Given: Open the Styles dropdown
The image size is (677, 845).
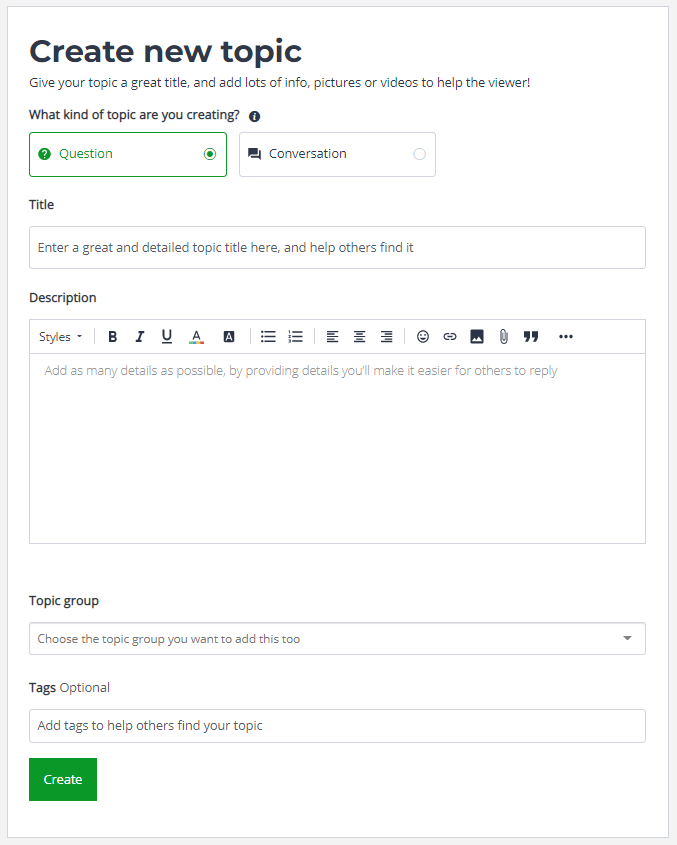Looking at the screenshot, I should click(60, 337).
